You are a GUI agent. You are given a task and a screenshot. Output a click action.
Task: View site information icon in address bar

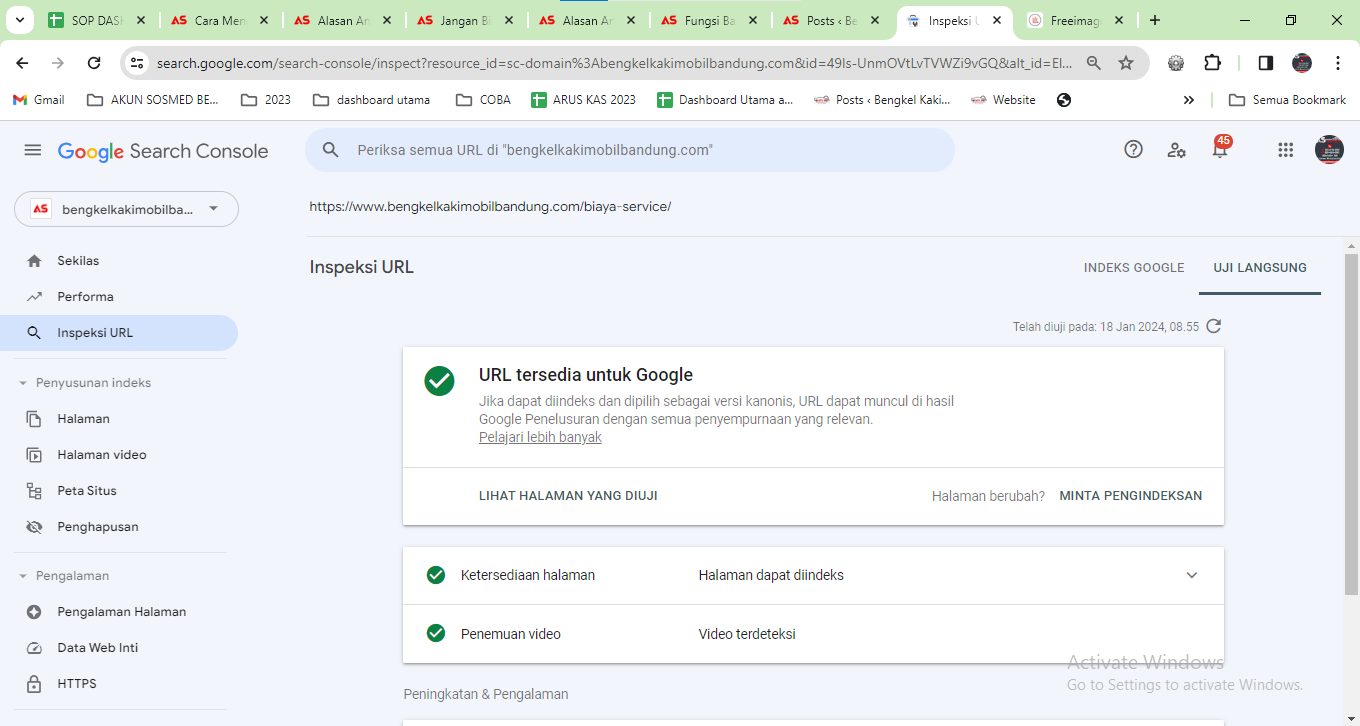click(x=138, y=63)
